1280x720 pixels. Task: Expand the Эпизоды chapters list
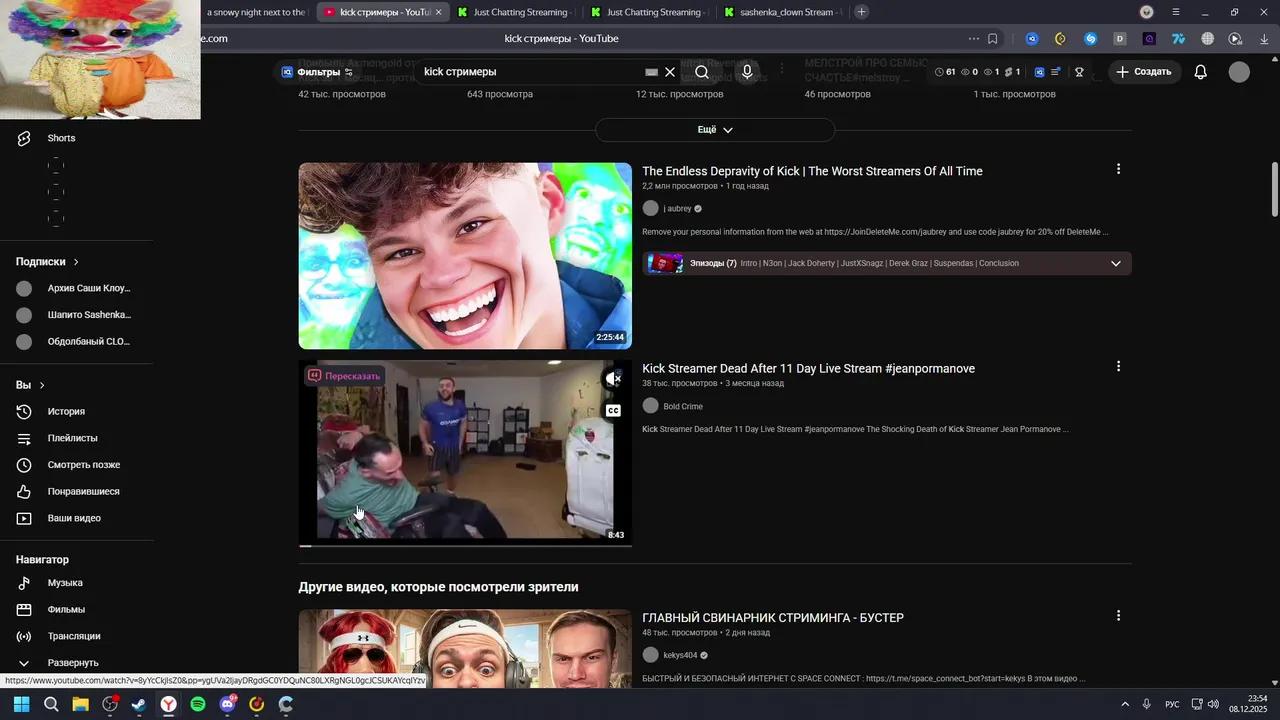pyautogui.click(x=1115, y=263)
